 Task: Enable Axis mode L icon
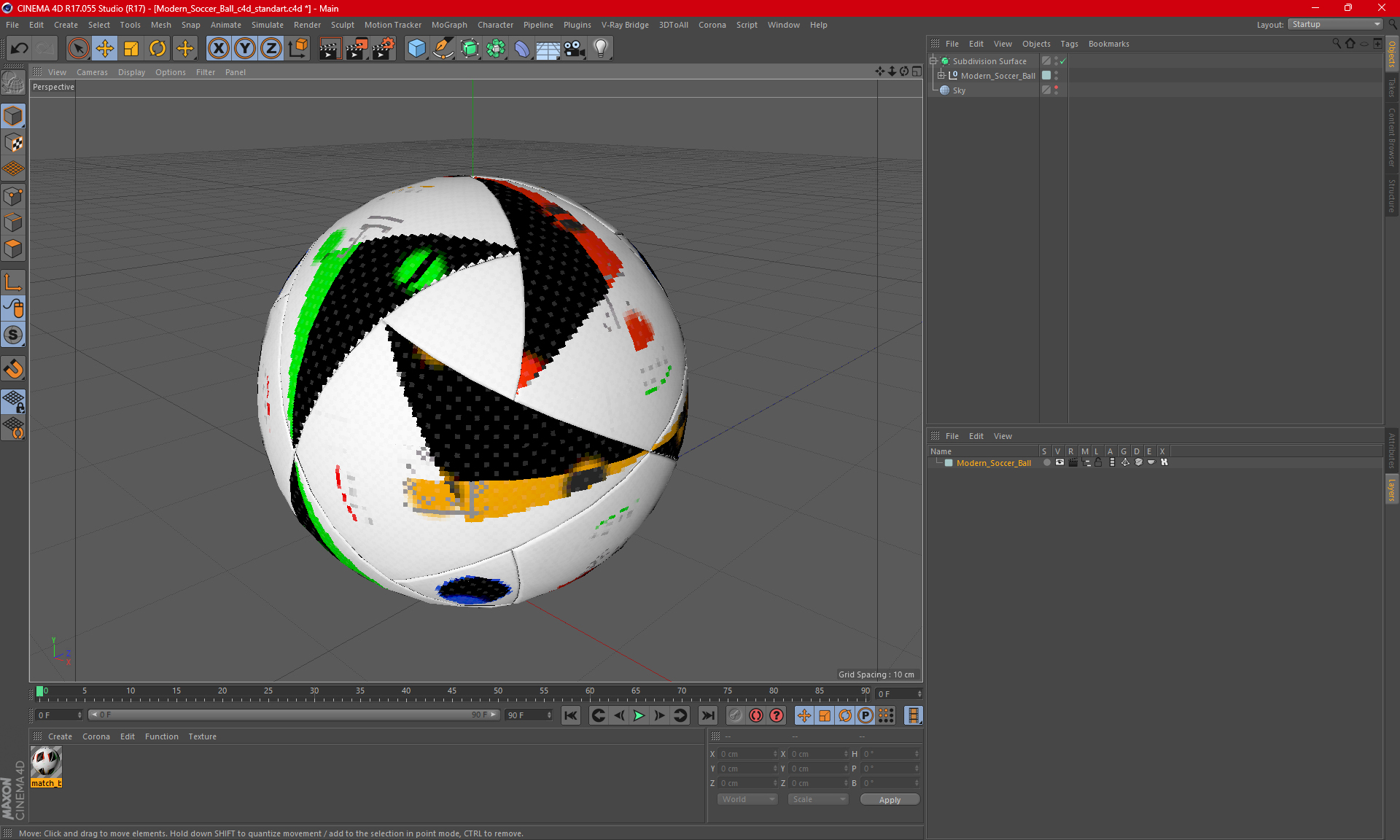(x=13, y=282)
